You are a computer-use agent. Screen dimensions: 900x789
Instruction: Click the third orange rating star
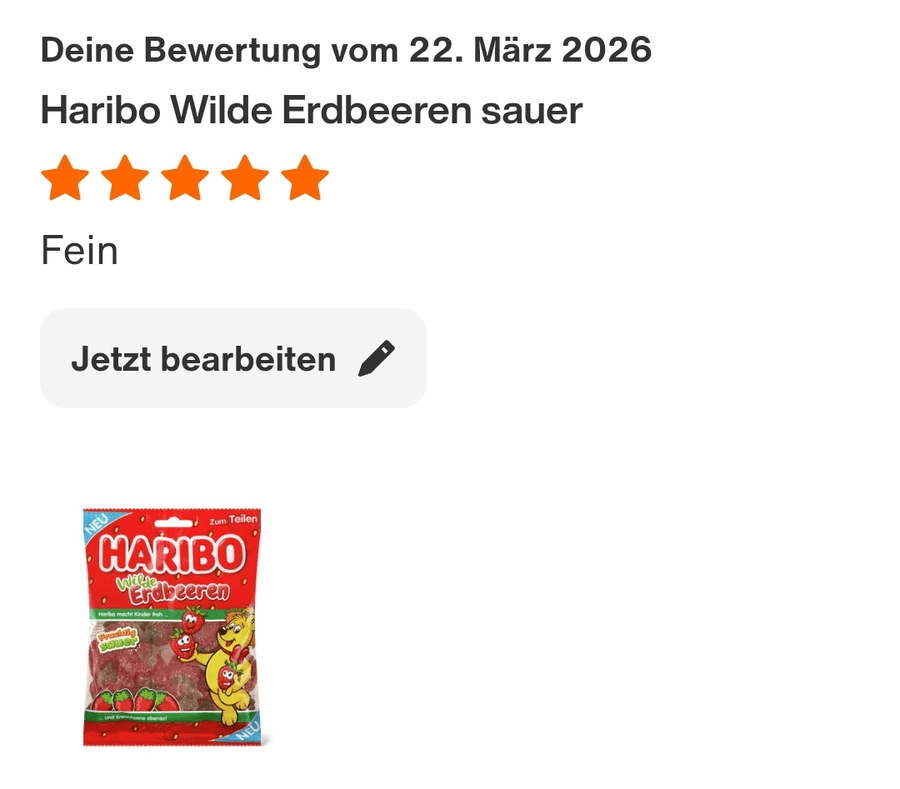[x=185, y=177]
